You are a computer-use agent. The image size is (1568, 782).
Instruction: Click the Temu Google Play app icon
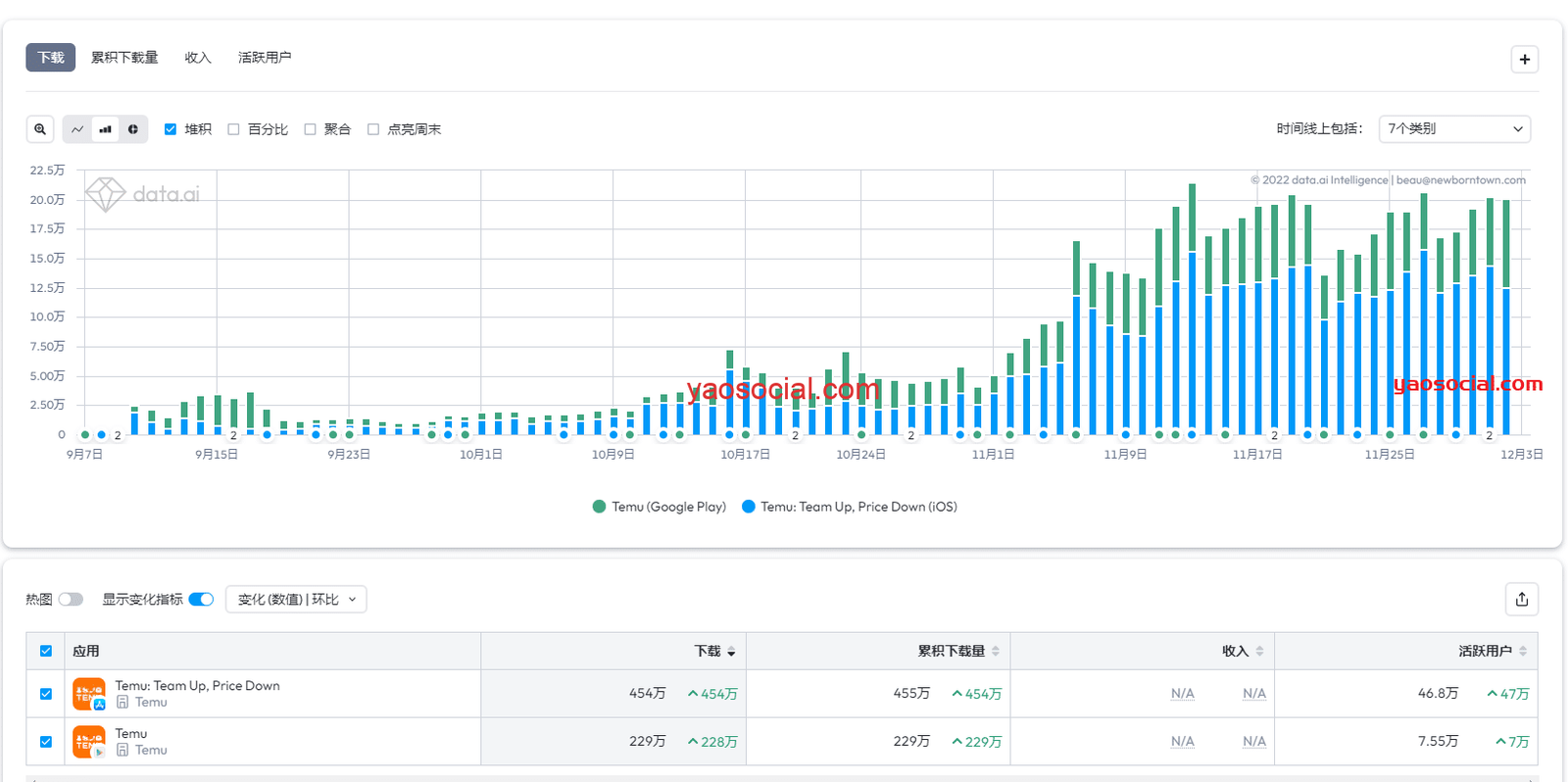[x=88, y=742]
